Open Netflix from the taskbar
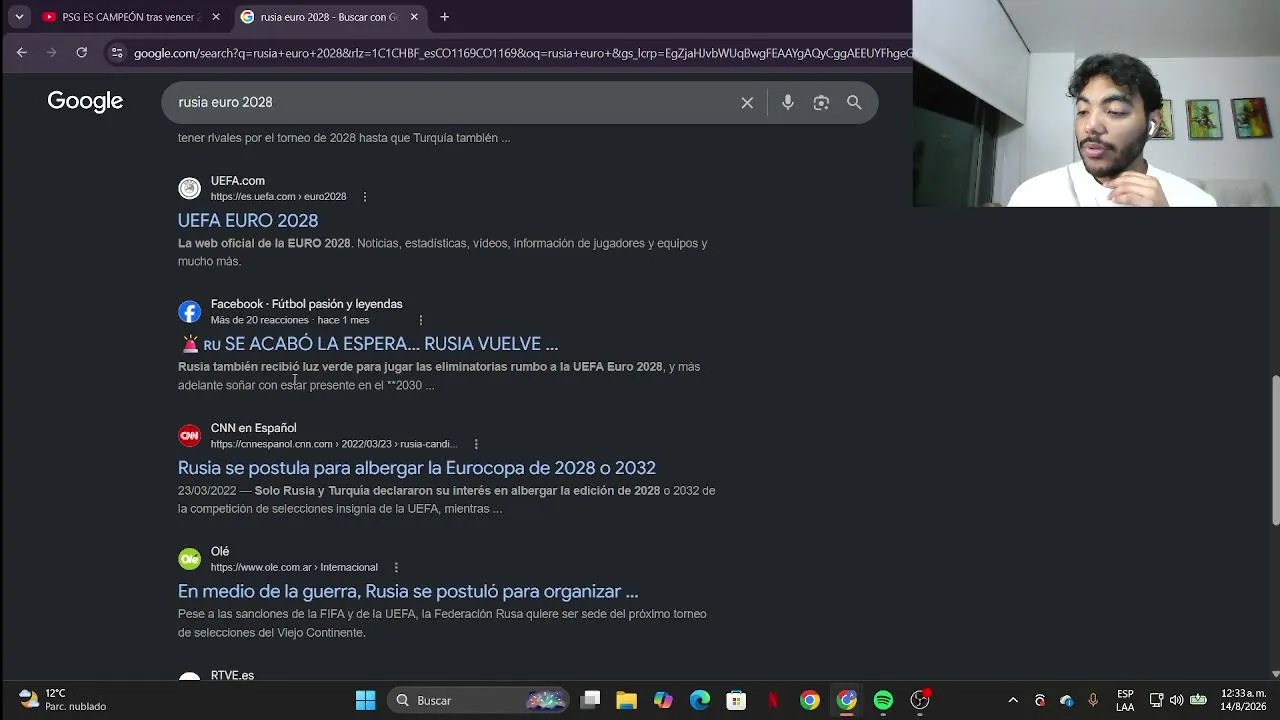This screenshot has width=1280, height=720. point(773,700)
